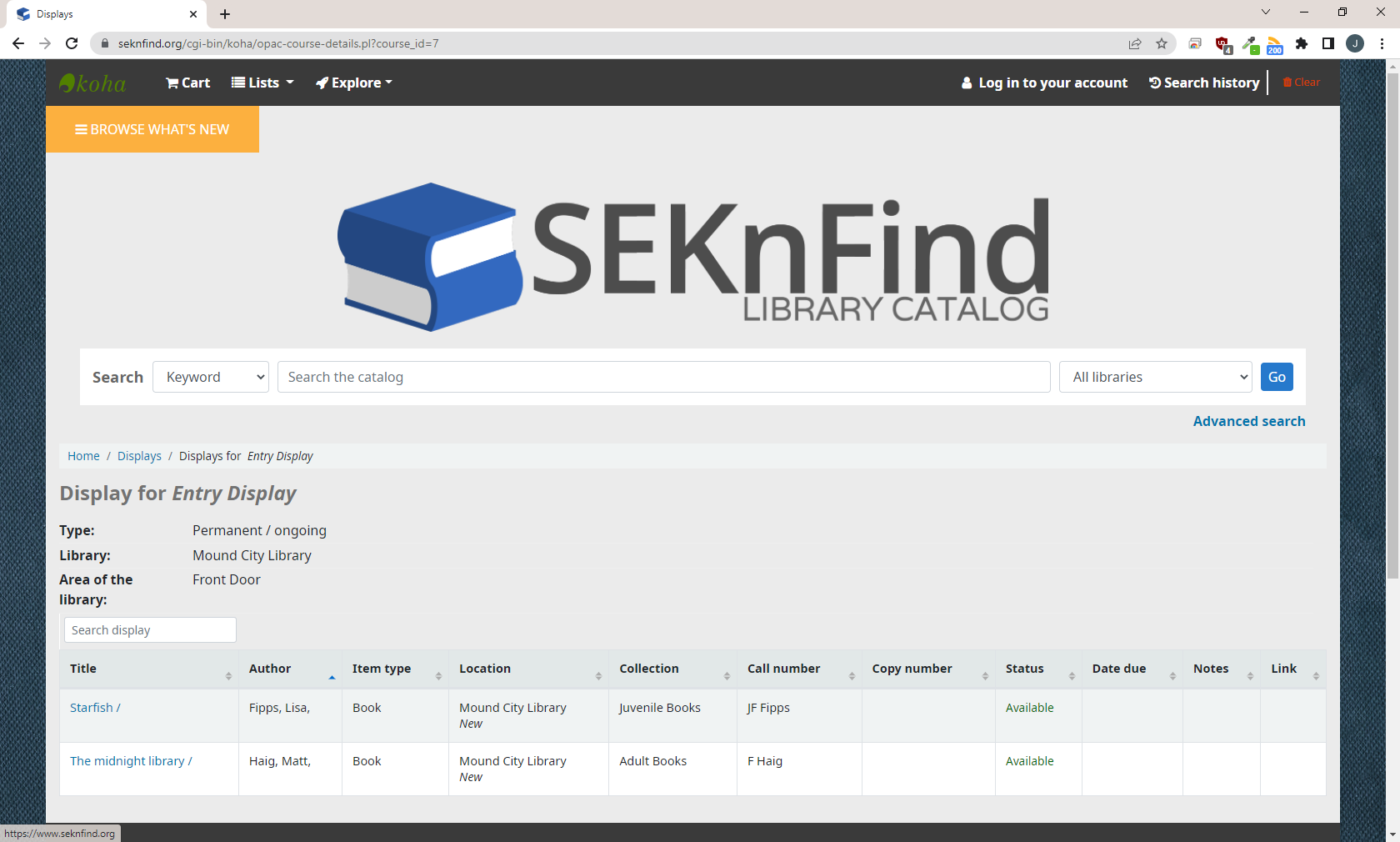The width and height of the screenshot is (1400, 842).
Task: Go to Displays breadcrumb
Action: 139,456
